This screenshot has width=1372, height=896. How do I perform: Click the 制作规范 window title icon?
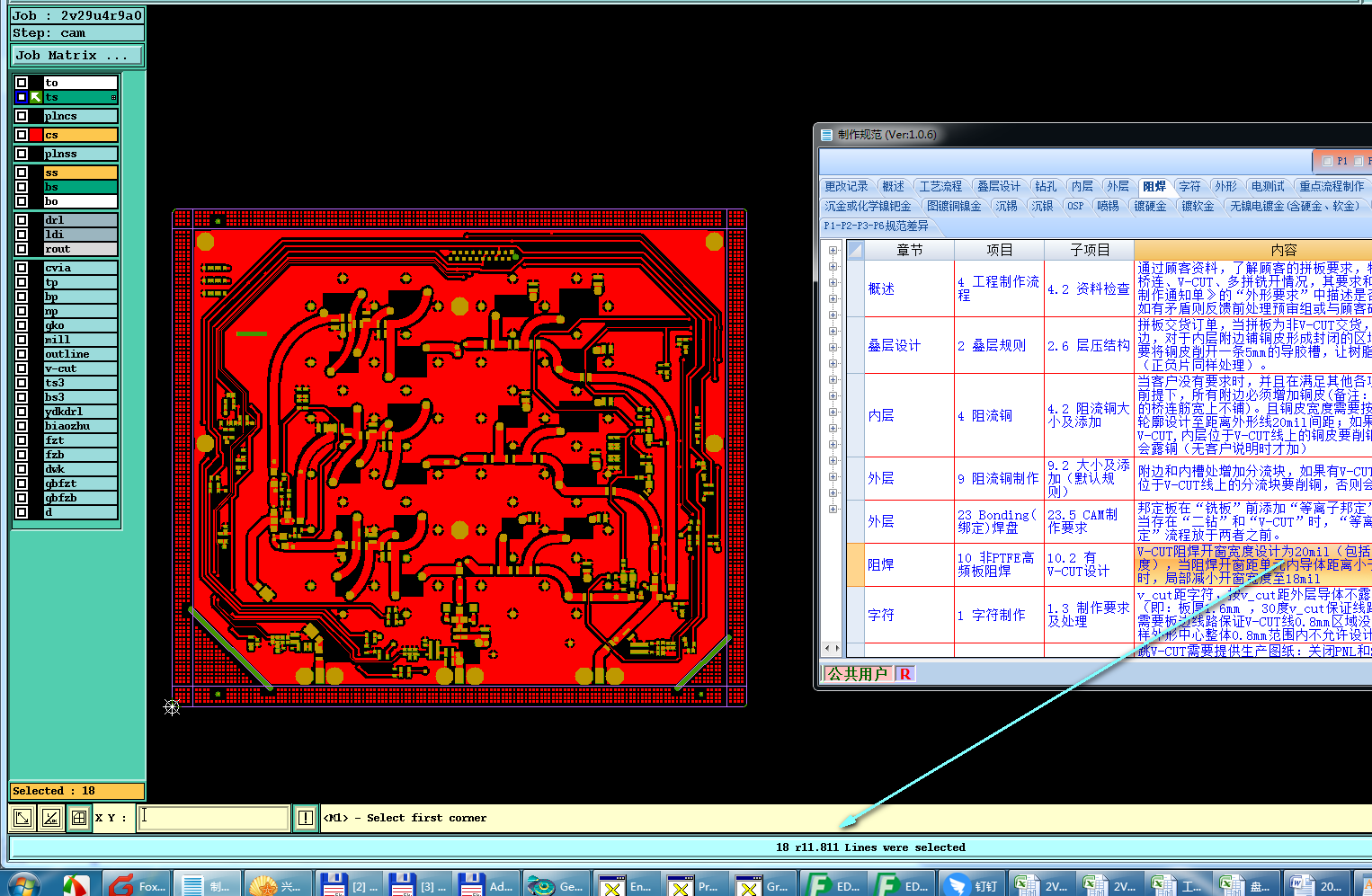click(x=827, y=135)
